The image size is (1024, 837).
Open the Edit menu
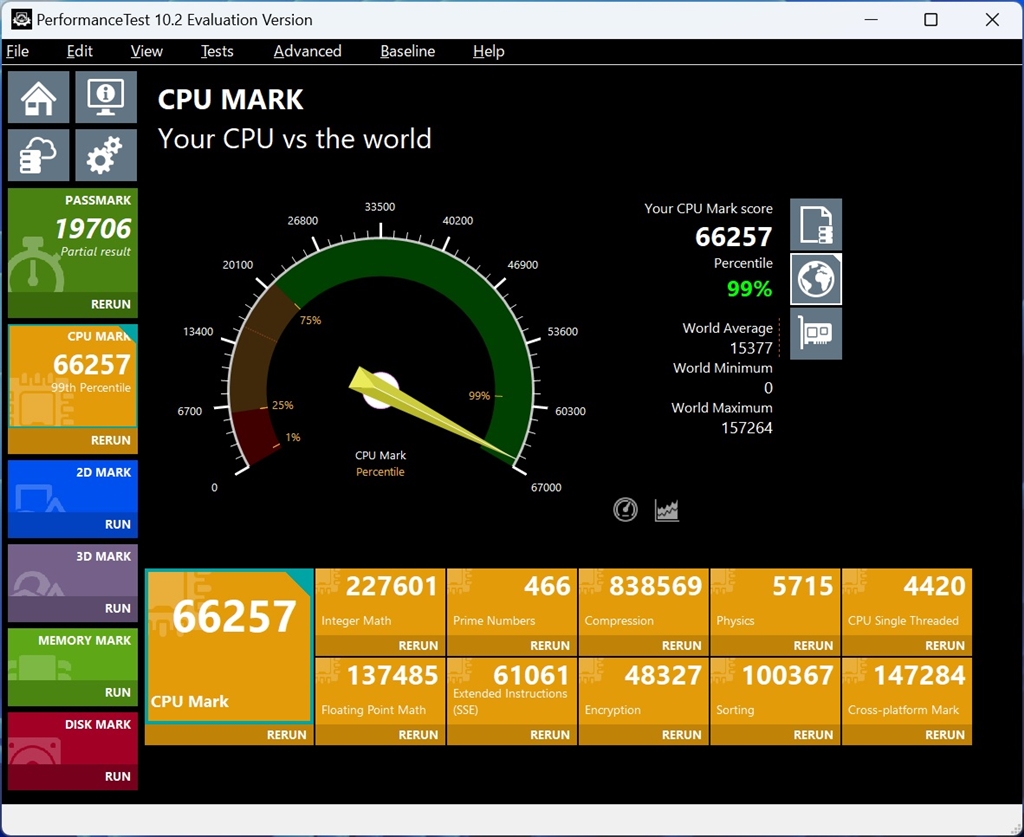(x=80, y=51)
